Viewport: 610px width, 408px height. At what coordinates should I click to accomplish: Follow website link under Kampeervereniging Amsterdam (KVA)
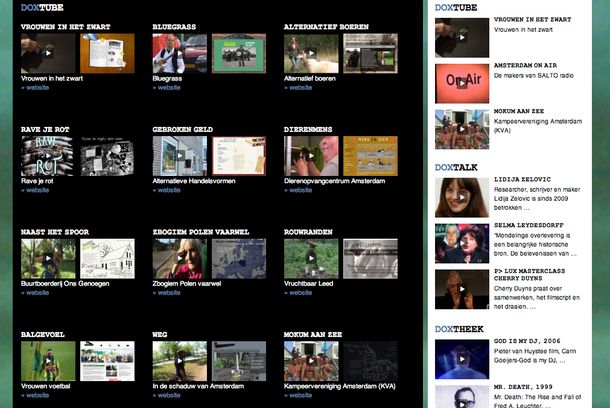[298, 396]
